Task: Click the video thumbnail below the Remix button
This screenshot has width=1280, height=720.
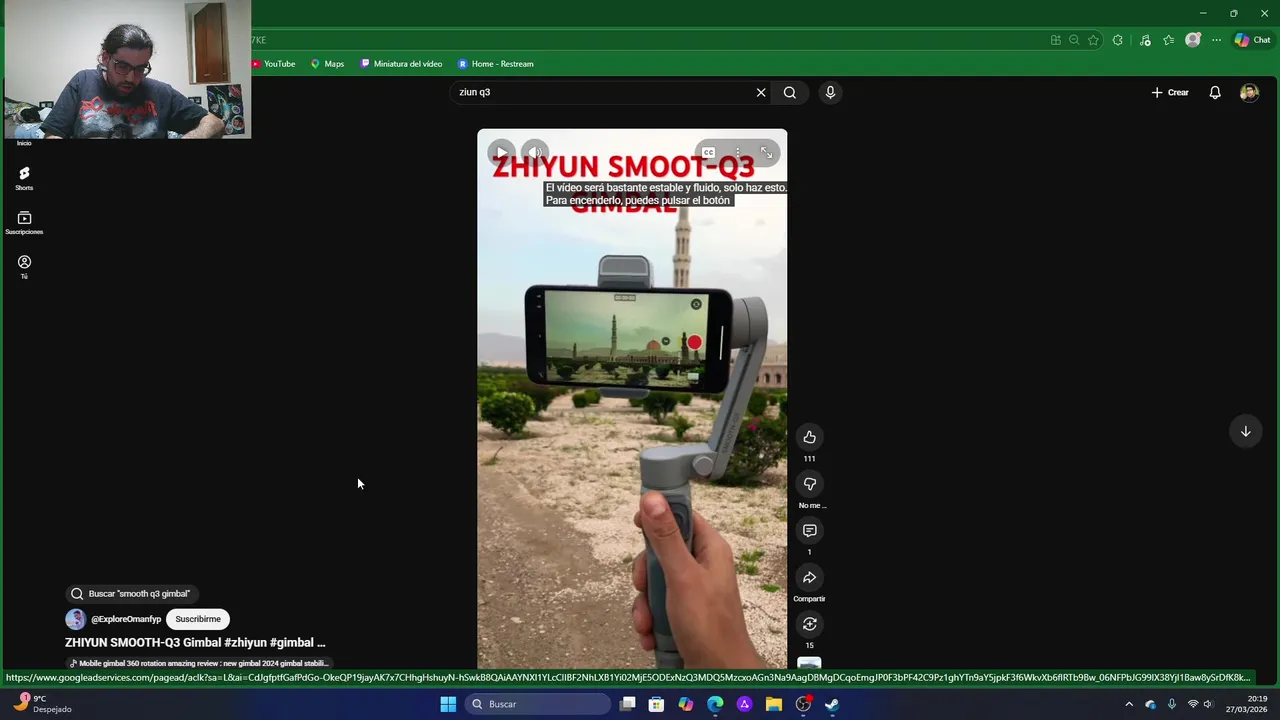Action: 810,664
